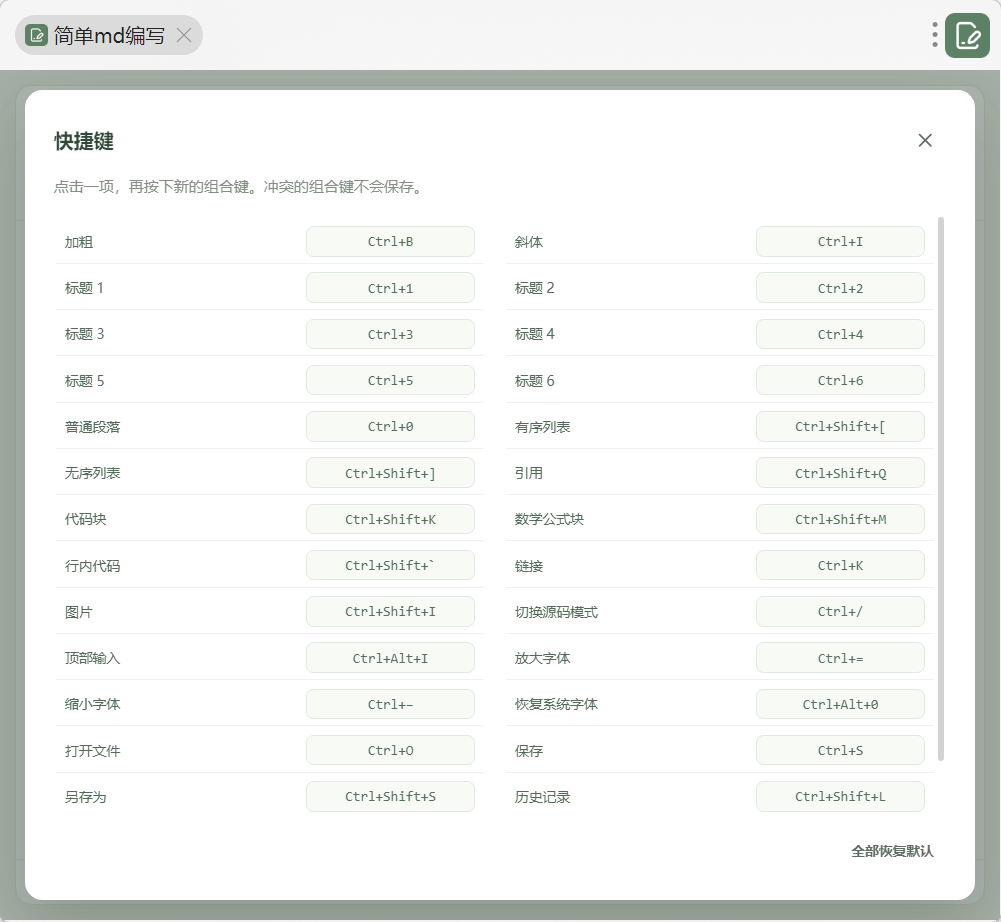Click the 历史记录 row label
This screenshot has width=1001, height=922.
pyautogui.click(x=543, y=797)
